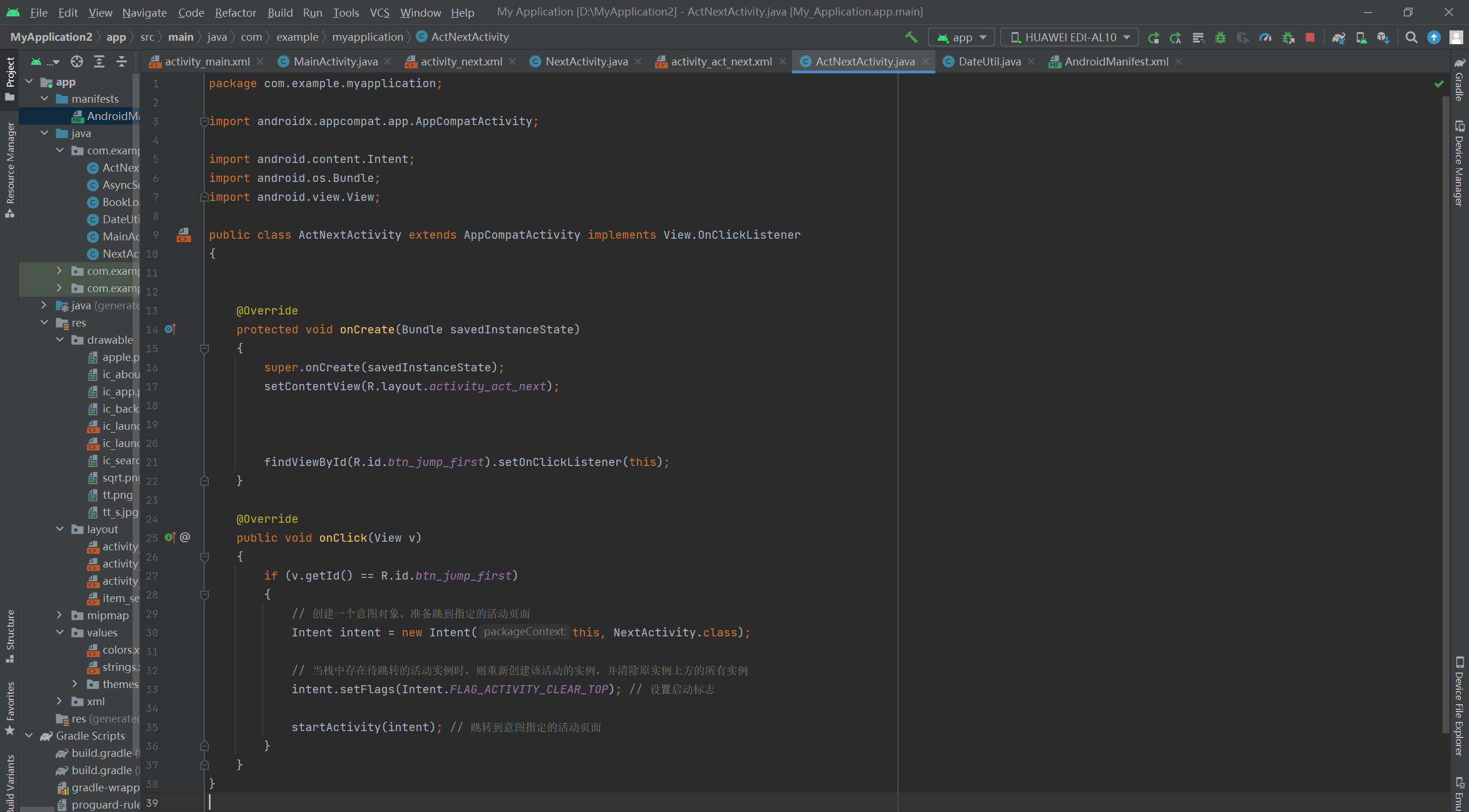The width and height of the screenshot is (1469, 812).
Task: Fold the onCreate method at line 15
Action: click(204, 348)
